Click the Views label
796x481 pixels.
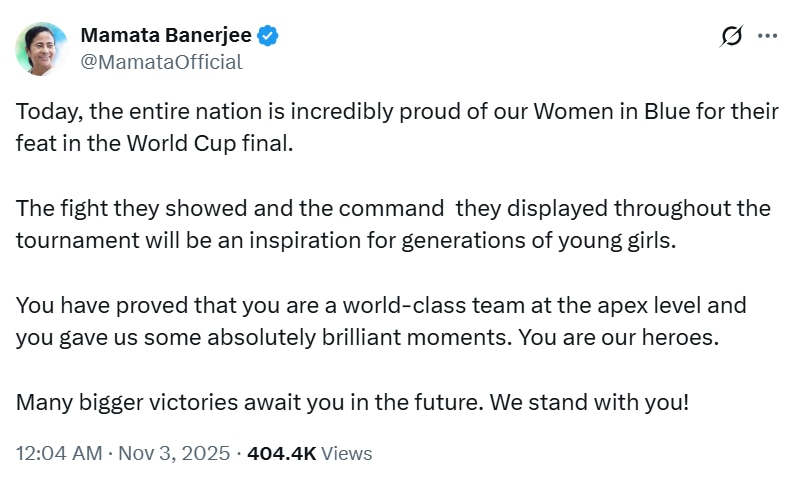tap(347, 453)
